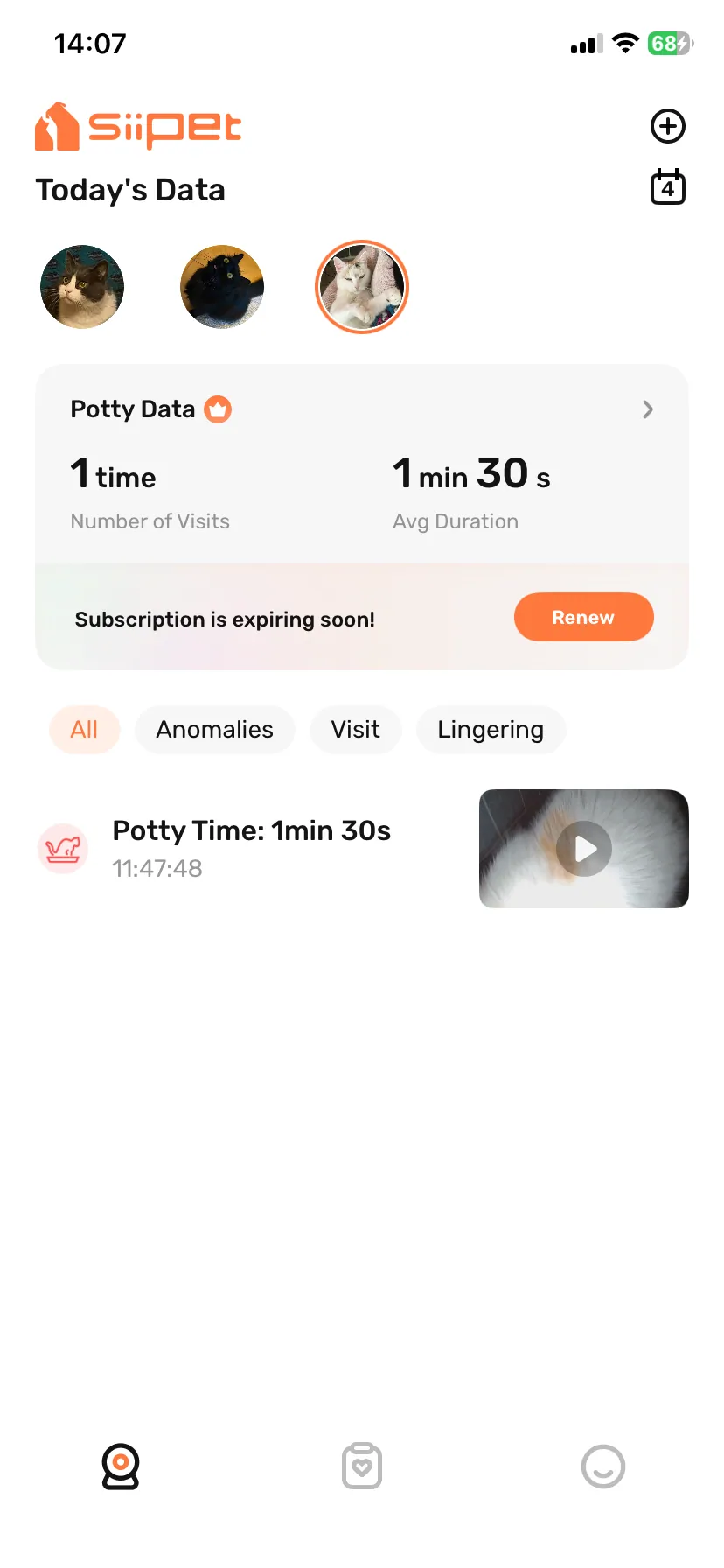Select the black cat avatar
The width and height of the screenshot is (724, 1568).
[222, 287]
